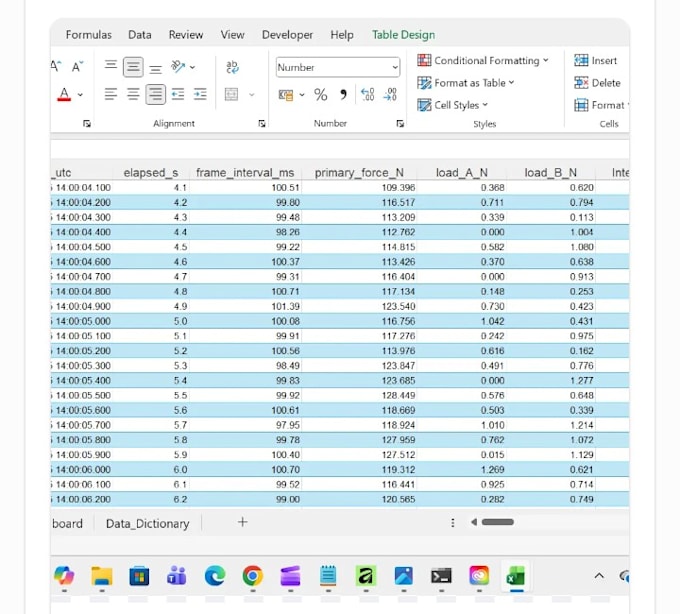The height and width of the screenshot is (614, 680).
Task: Open the Help tab
Action: [342, 35]
